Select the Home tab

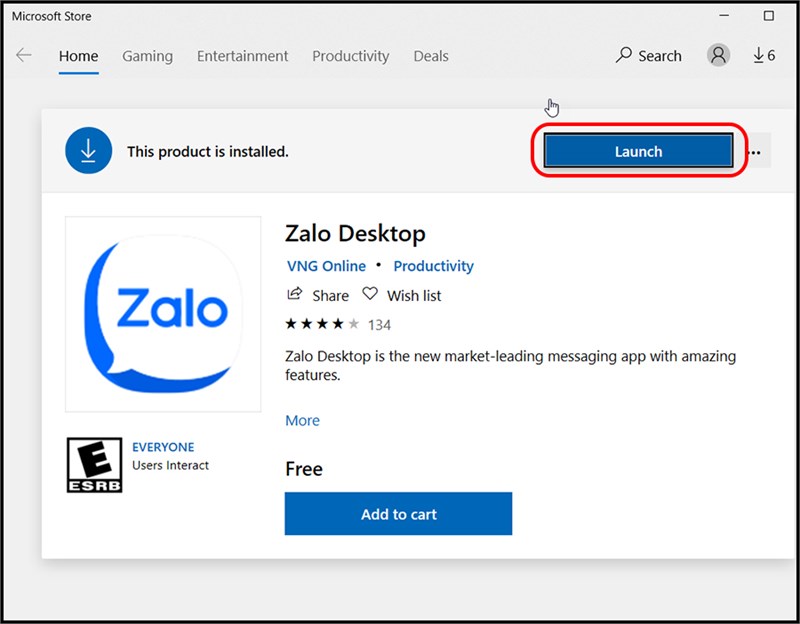click(x=78, y=56)
